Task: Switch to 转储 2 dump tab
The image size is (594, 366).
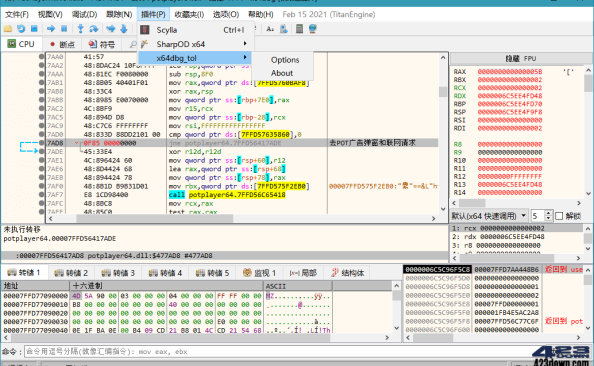Action: point(71,273)
